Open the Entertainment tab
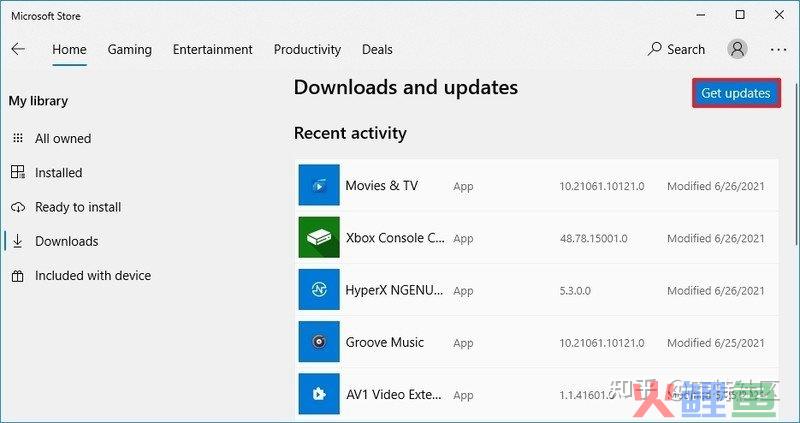This screenshot has height=423, width=800. [x=212, y=49]
